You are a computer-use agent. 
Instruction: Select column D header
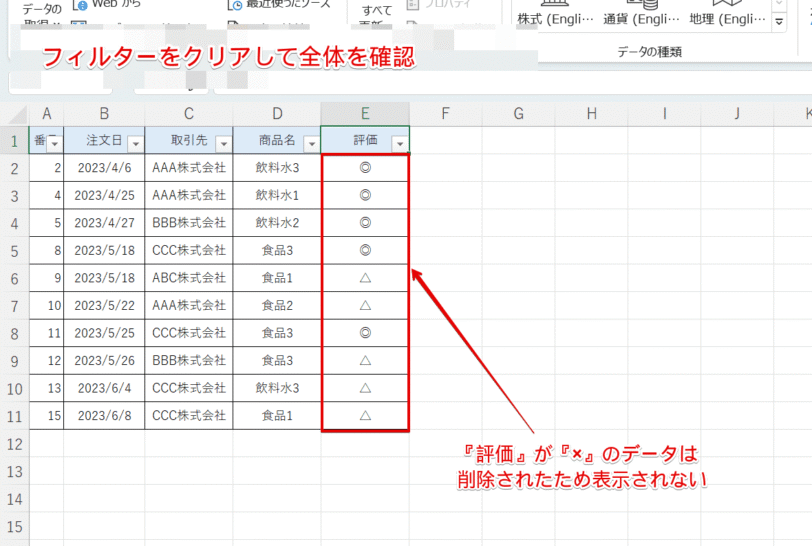point(277,114)
